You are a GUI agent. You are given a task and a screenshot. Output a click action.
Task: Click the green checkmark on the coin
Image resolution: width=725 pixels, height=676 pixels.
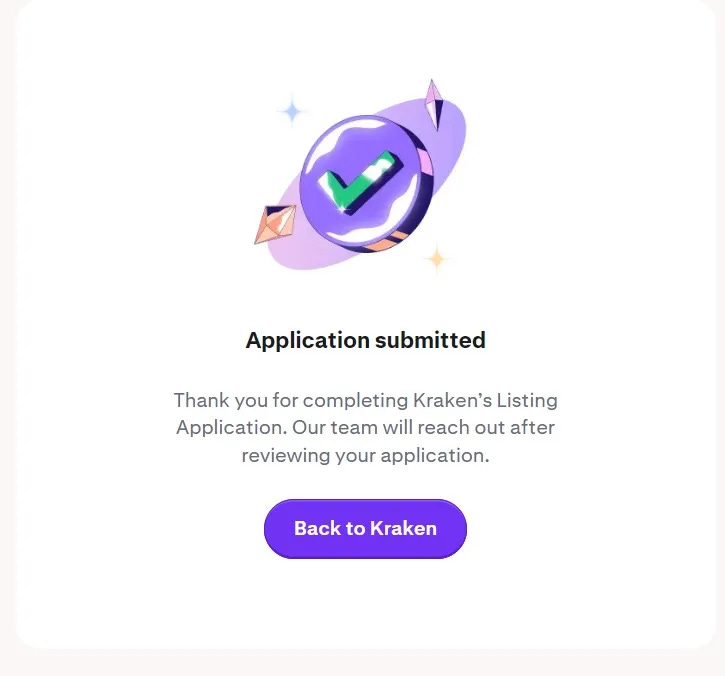(359, 182)
